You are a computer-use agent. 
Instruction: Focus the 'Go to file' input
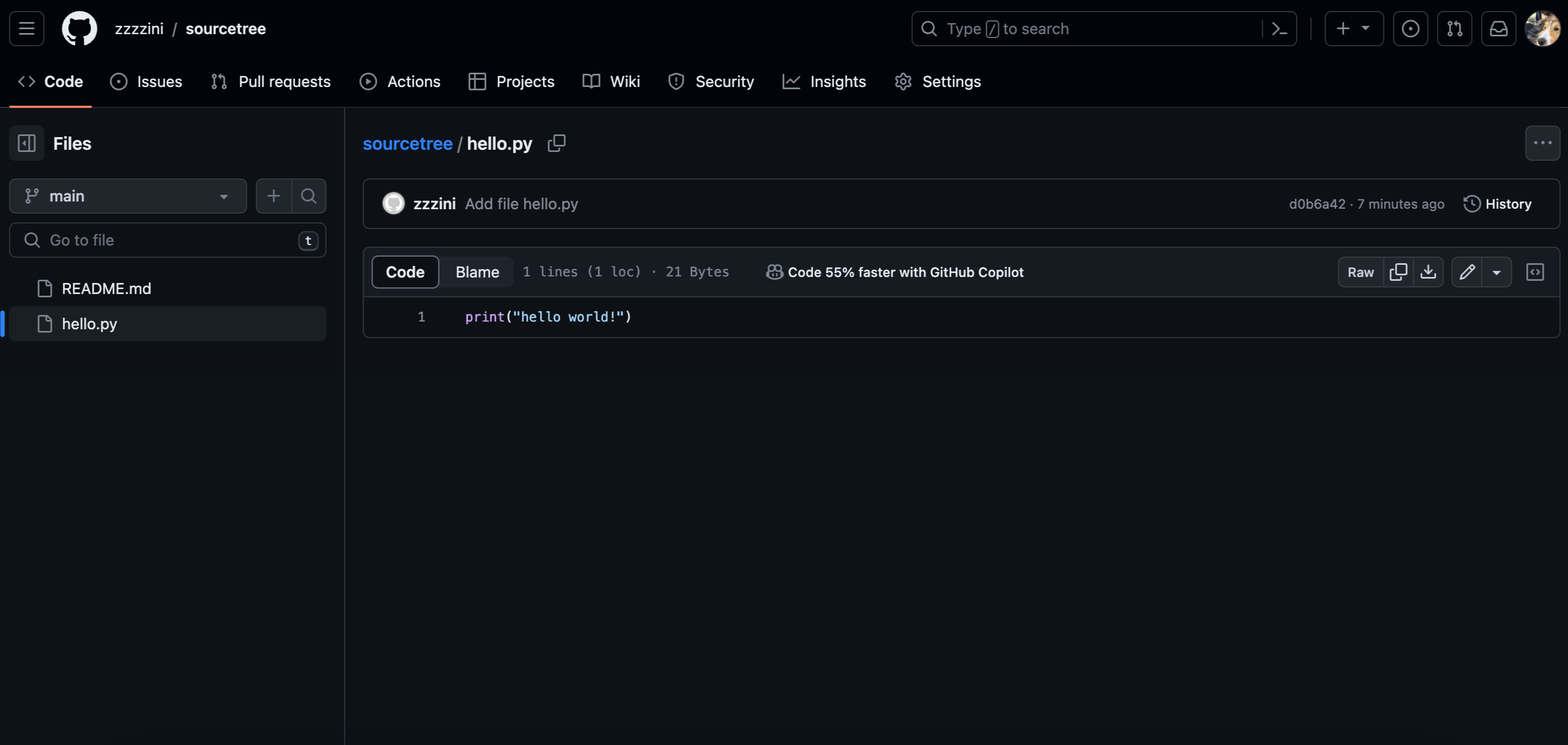tap(168, 240)
